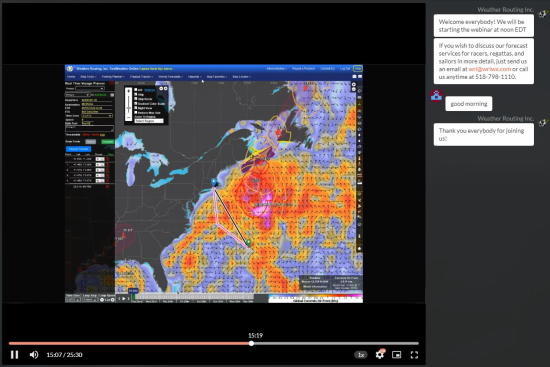550x367 pixels.
Task: Open the Select Region dropdown
Action: coord(149,121)
